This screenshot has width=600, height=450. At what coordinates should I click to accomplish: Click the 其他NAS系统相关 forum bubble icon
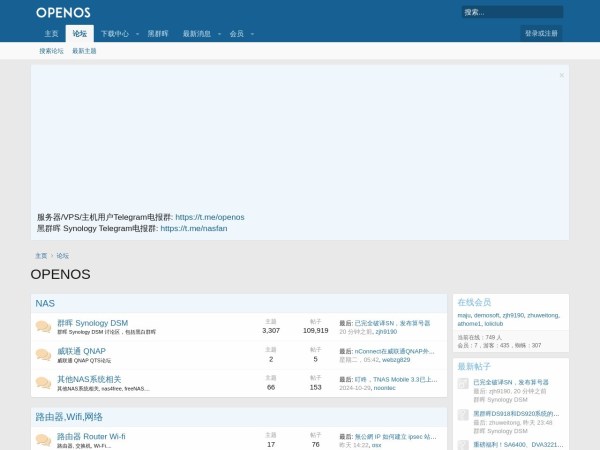click(x=43, y=383)
